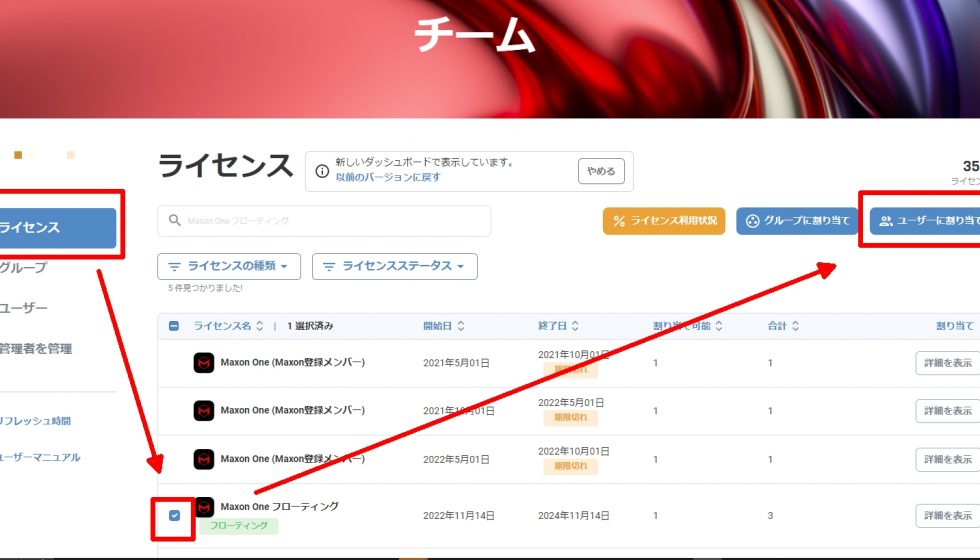Click the Maxon One フローティング license name
Viewport: 980px width, 560px height.
tap(279, 507)
